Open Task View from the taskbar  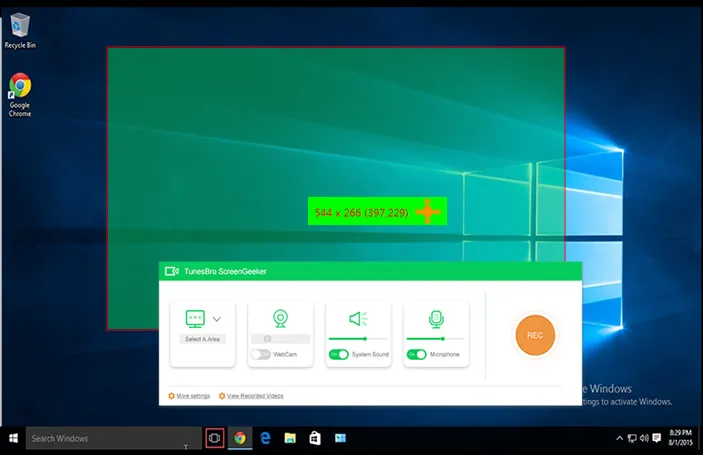213,438
